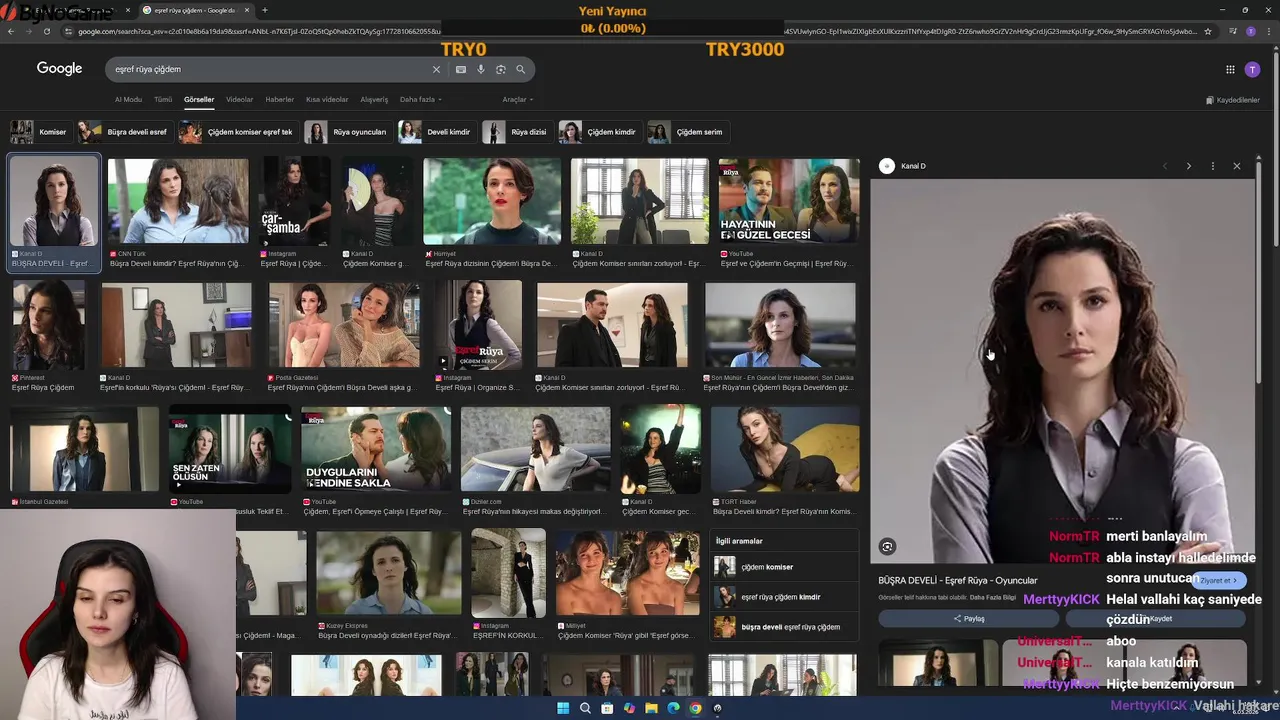Open Hayatının En Güzel Gecesi YouTube thumbnail

click(x=789, y=201)
